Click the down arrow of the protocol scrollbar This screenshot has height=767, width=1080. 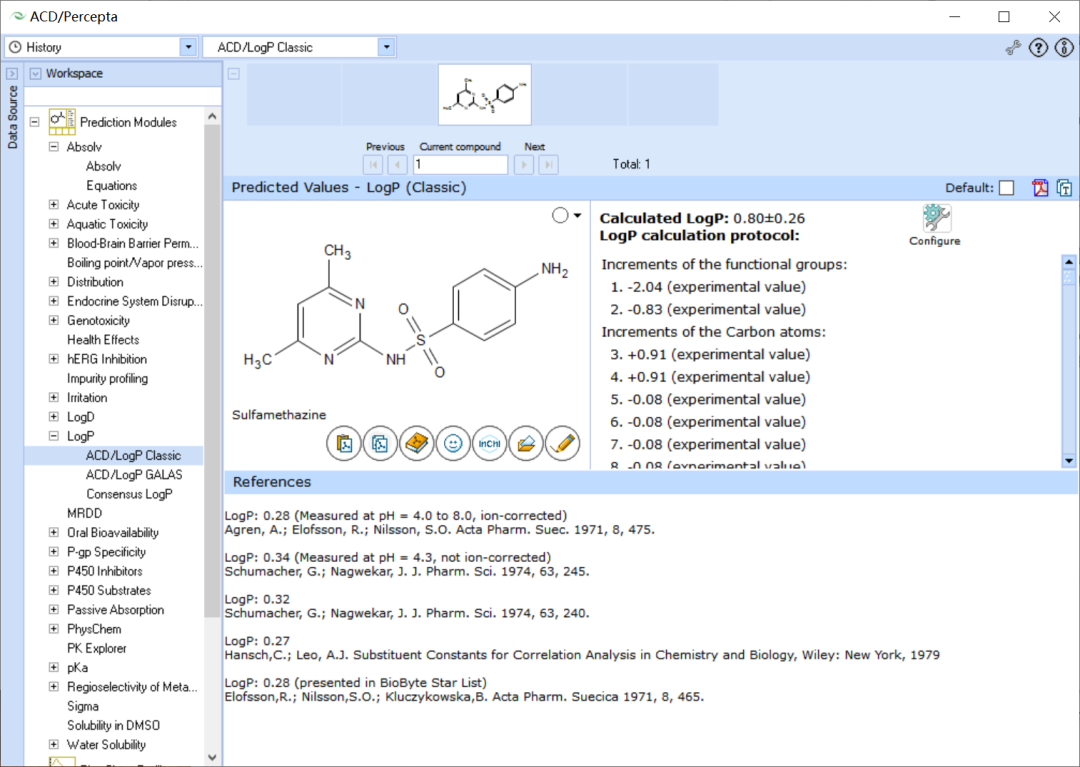pyautogui.click(x=1069, y=461)
